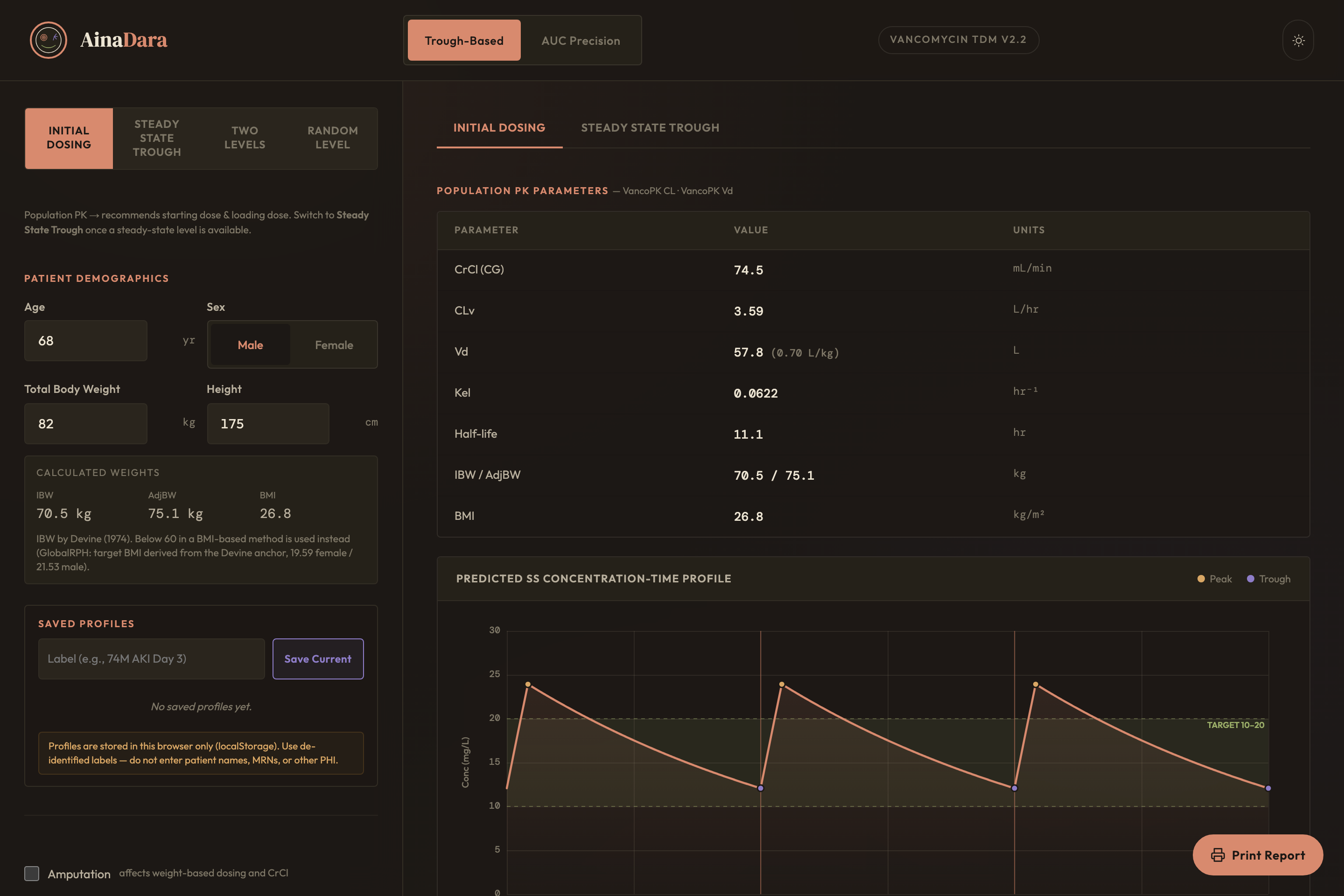The width and height of the screenshot is (1344, 896).
Task: Click the Vancomycin TDM V2.2 badge
Action: tap(958, 39)
